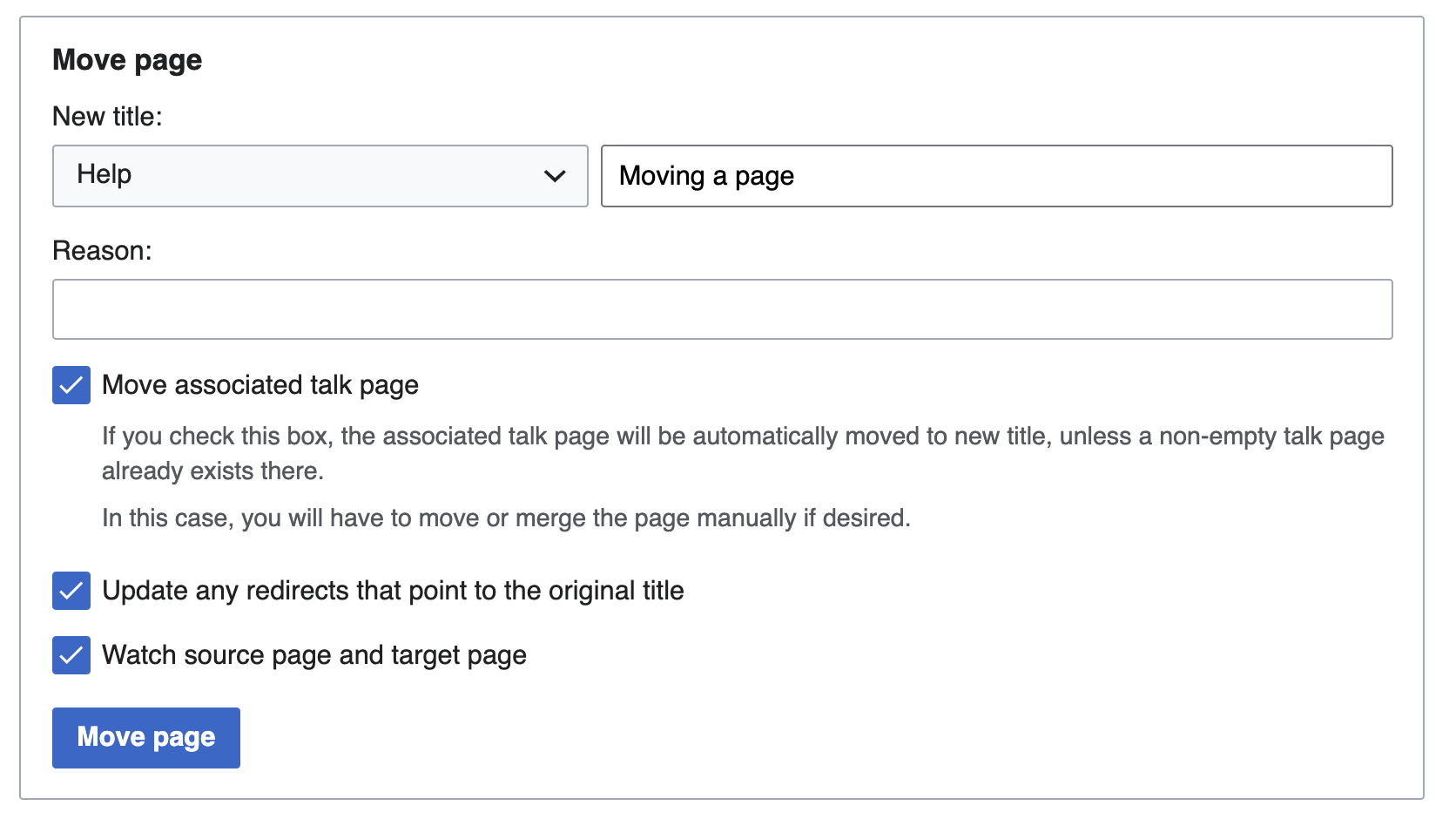Viewport: 1456px width, 826px height.
Task: Untick the 'Watch source page and target page' checkbox
Action: pos(71,655)
